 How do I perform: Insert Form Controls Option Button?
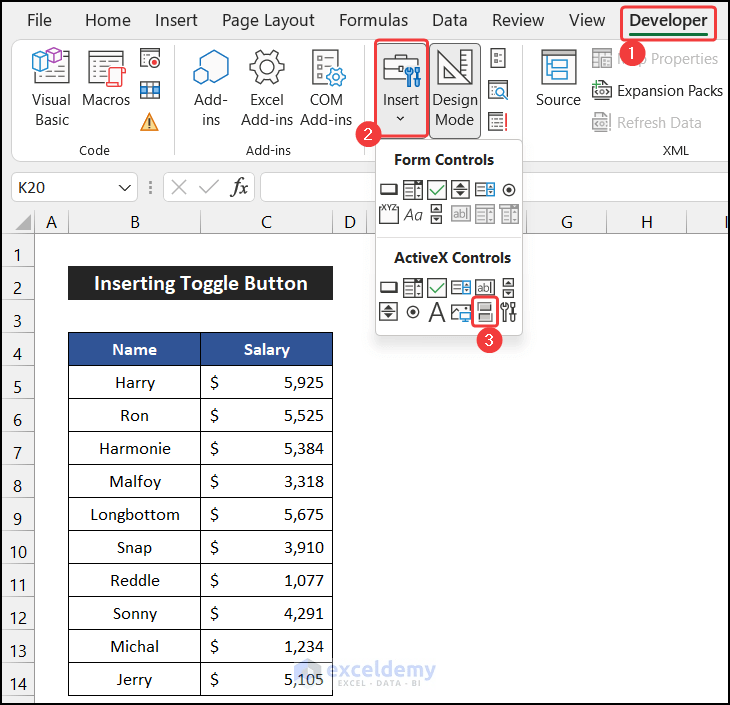tap(509, 190)
